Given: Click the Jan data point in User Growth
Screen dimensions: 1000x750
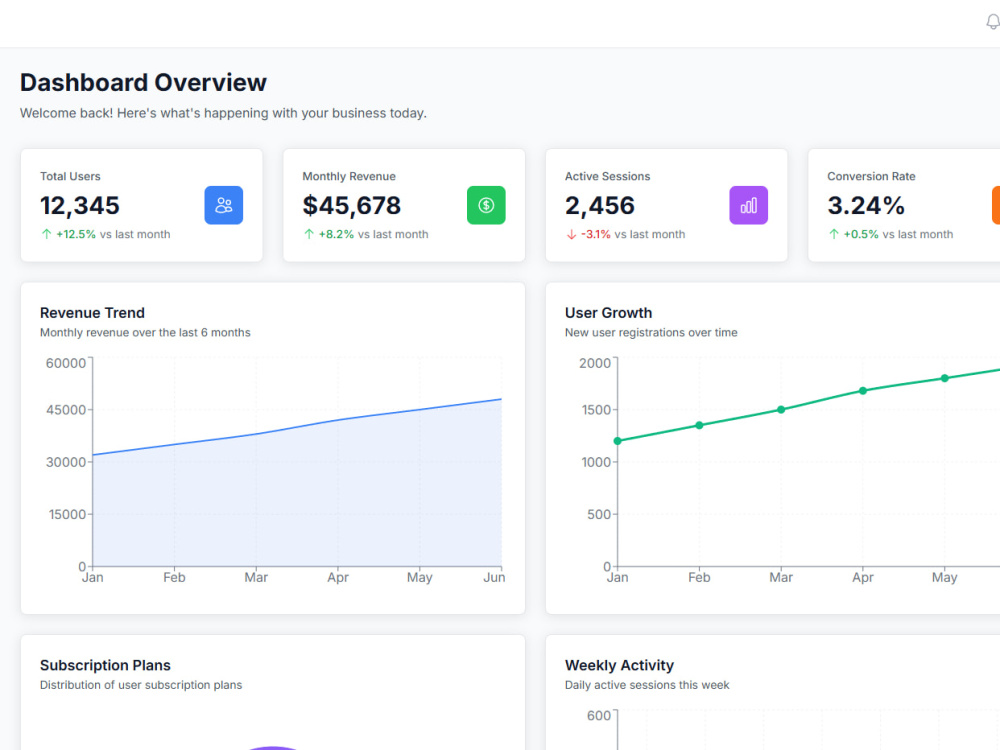Looking at the screenshot, I should 617,441.
